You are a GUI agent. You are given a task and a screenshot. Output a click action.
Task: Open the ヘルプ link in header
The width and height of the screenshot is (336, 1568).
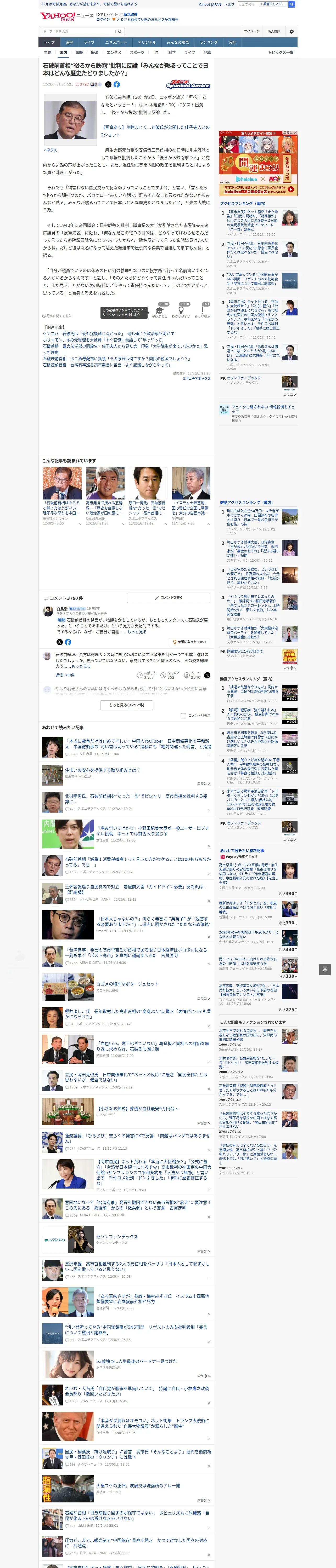coord(229,4)
